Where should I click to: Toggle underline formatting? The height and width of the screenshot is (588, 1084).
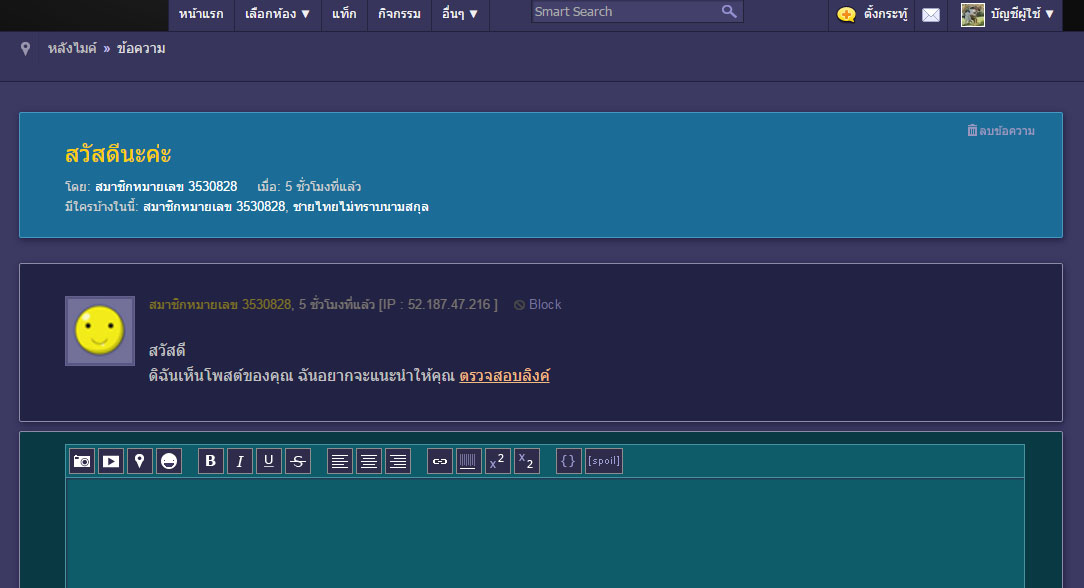pos(269,461)
